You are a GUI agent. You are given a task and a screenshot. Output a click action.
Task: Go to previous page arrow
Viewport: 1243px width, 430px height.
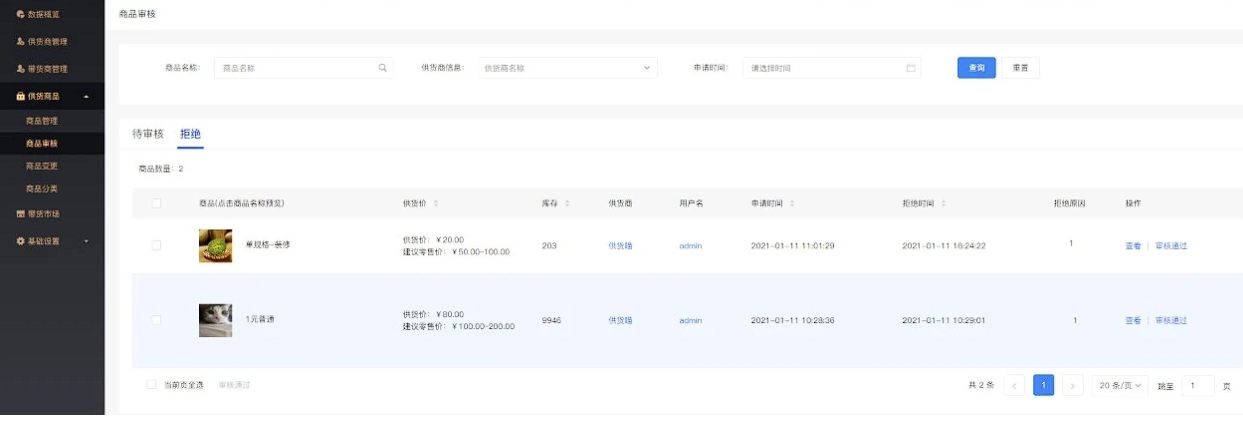pos(1014,385)
